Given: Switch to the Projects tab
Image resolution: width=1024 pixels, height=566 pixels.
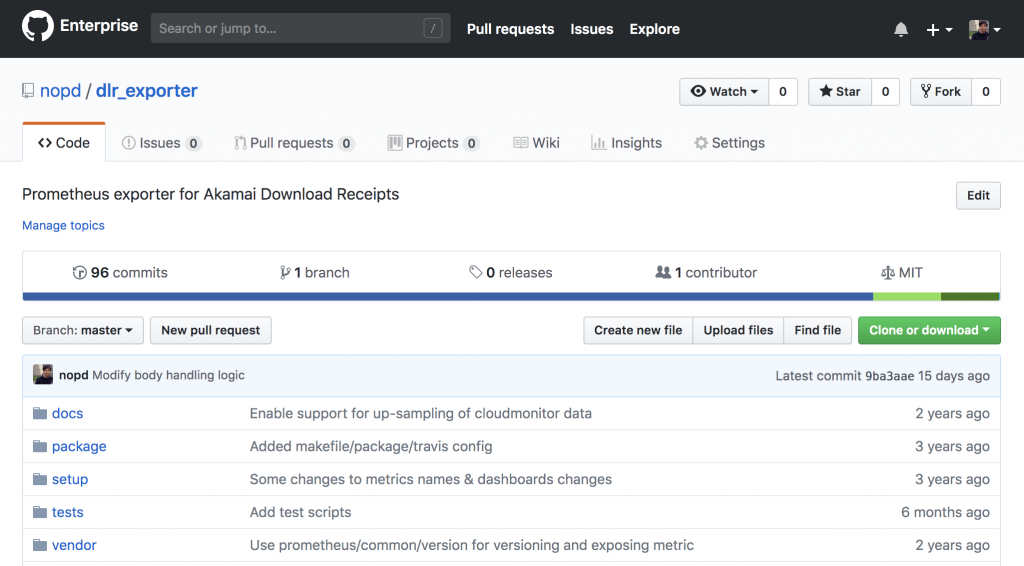Looking at the screenshot, I should [433, 143].
